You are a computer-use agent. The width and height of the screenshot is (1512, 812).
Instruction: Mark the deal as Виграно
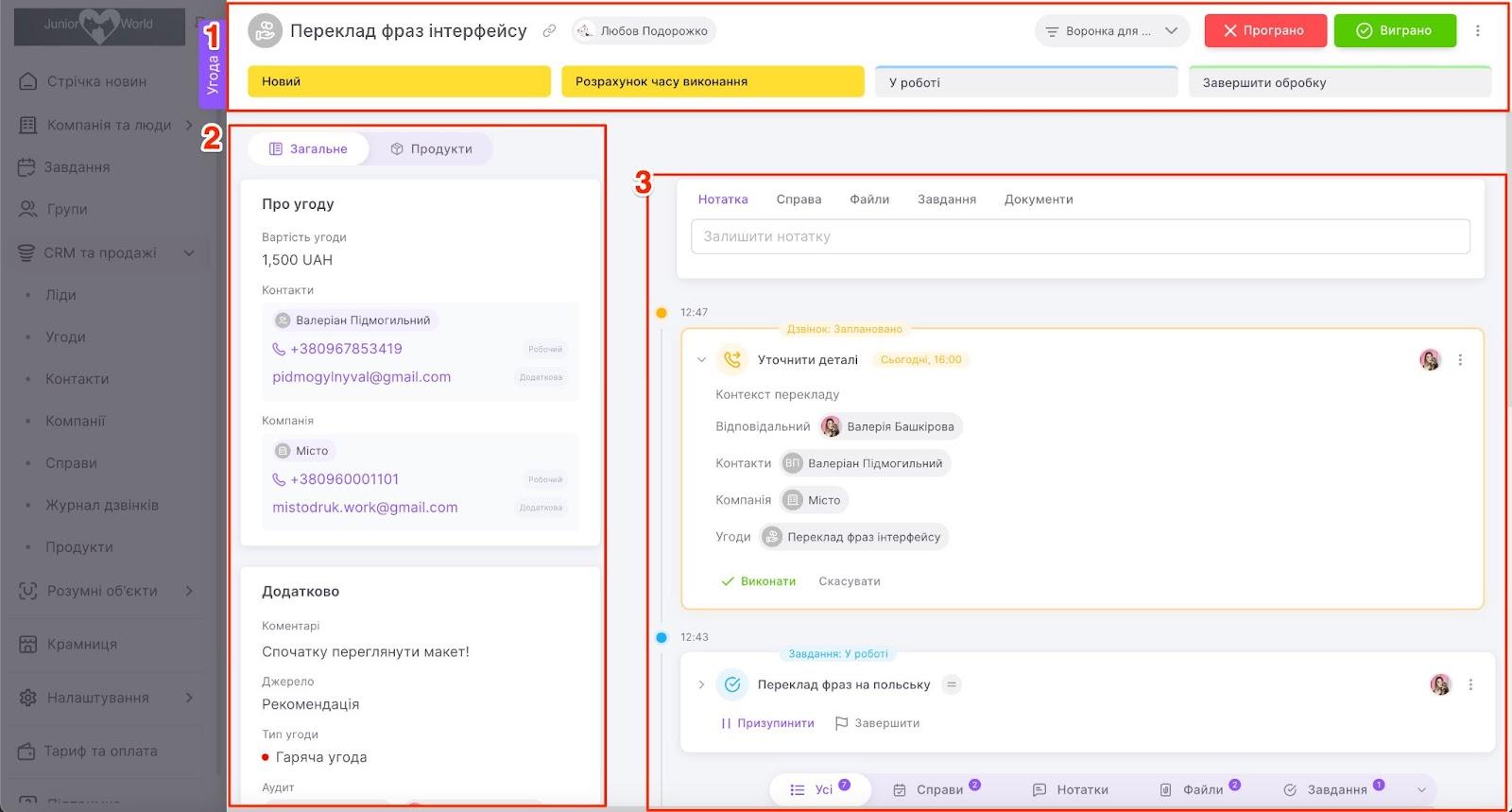[1395, 31]
